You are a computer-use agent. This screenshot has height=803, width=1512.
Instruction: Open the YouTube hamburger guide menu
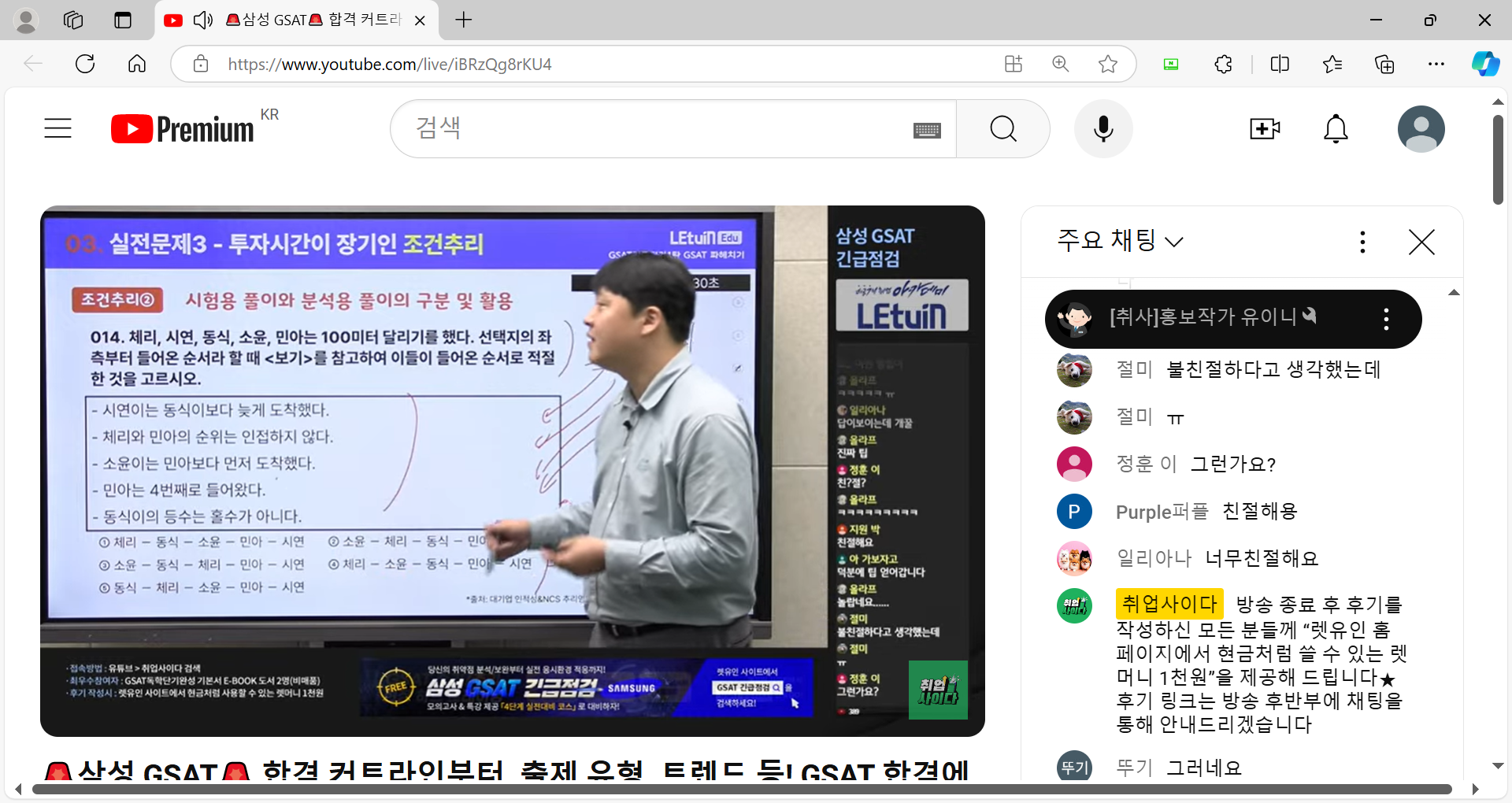click(57, 128)
